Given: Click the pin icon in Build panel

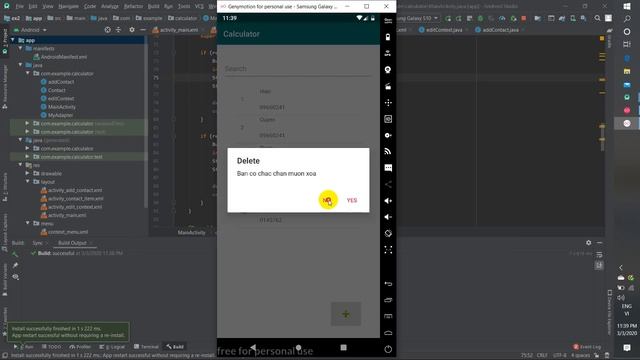Looking at the screenshot, I should (x=16, y=265).
